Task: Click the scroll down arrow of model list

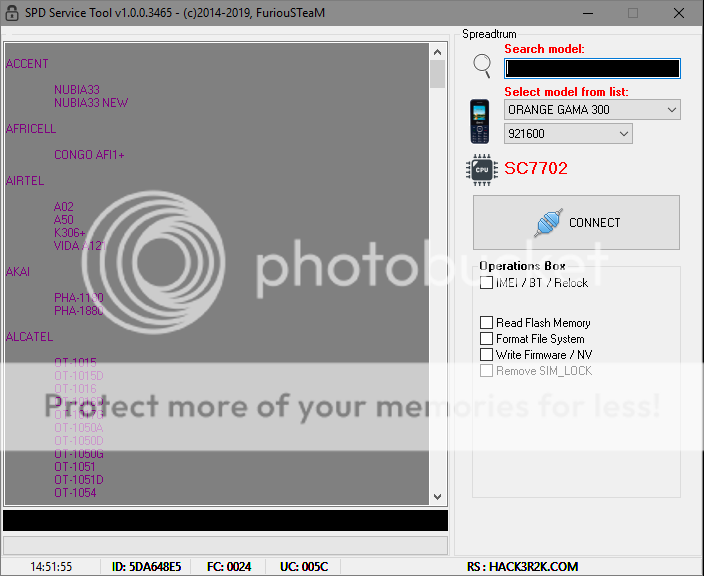Action: coord(437,497)
